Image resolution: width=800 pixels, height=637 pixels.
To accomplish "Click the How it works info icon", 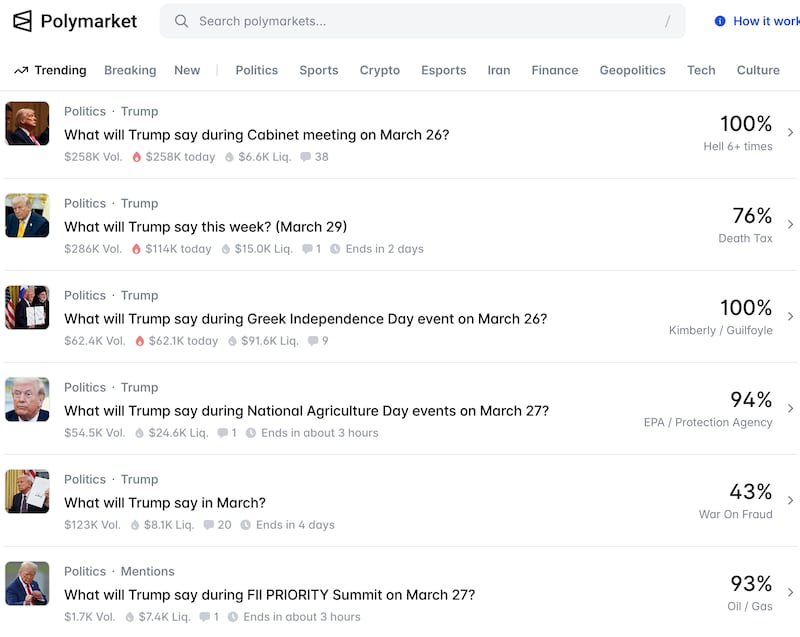I will 720,21.
